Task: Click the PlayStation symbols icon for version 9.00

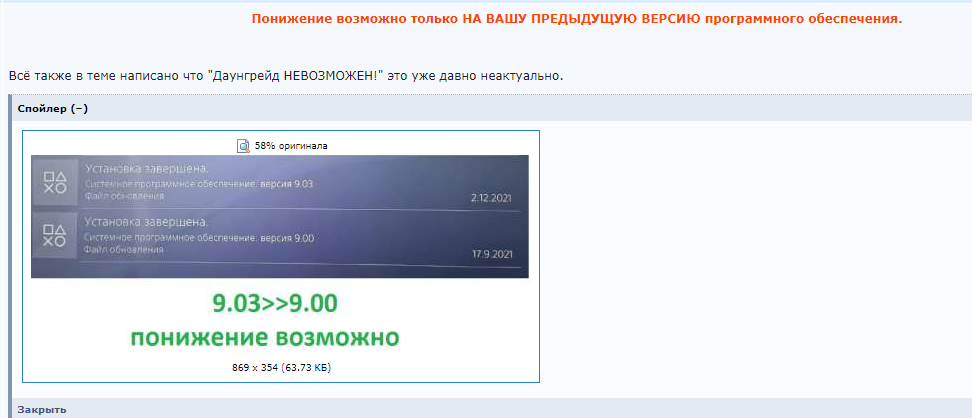Action: pyautogui.click(x=55, y=235)
